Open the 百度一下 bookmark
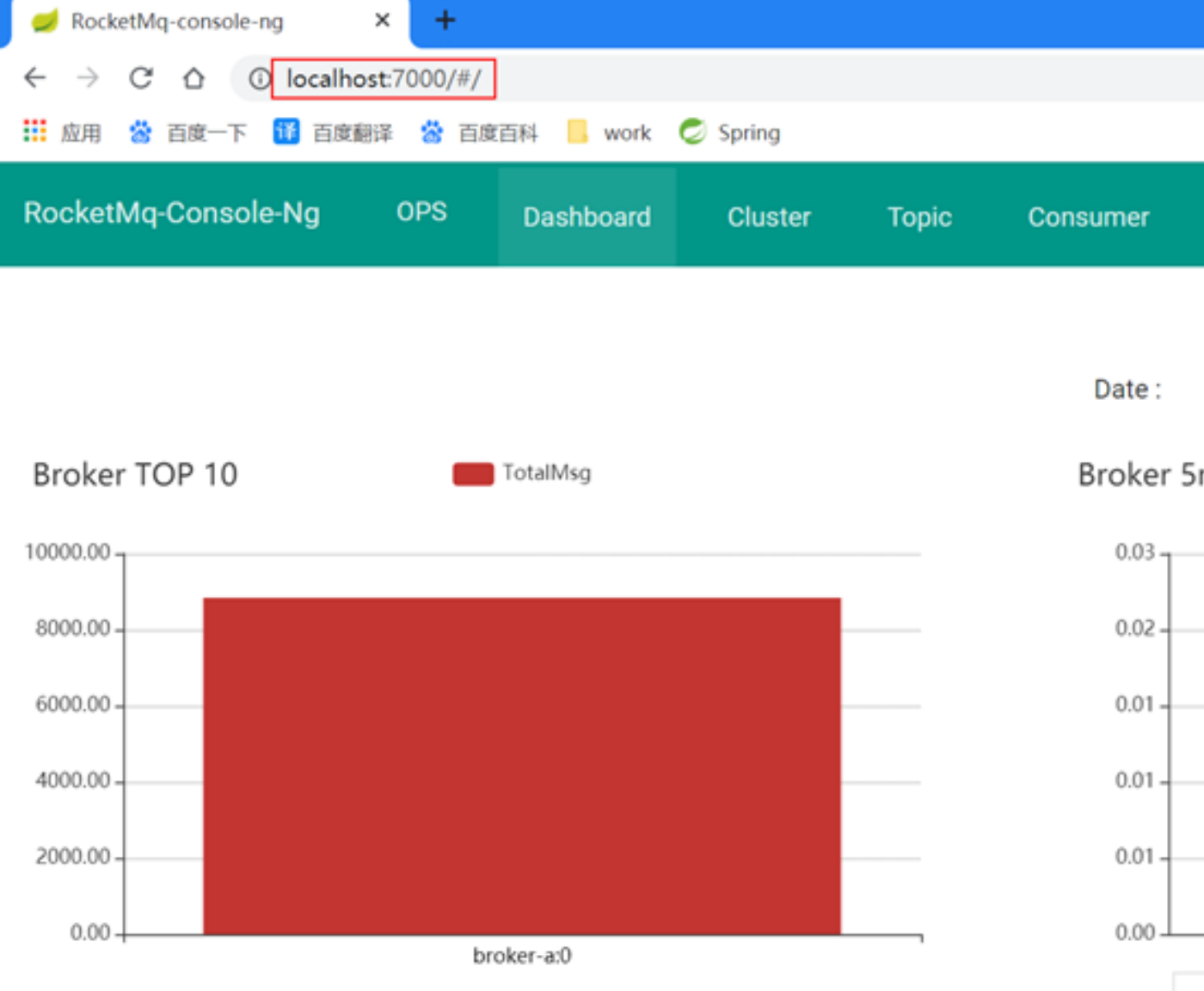1204x991 pixels. 188,132
